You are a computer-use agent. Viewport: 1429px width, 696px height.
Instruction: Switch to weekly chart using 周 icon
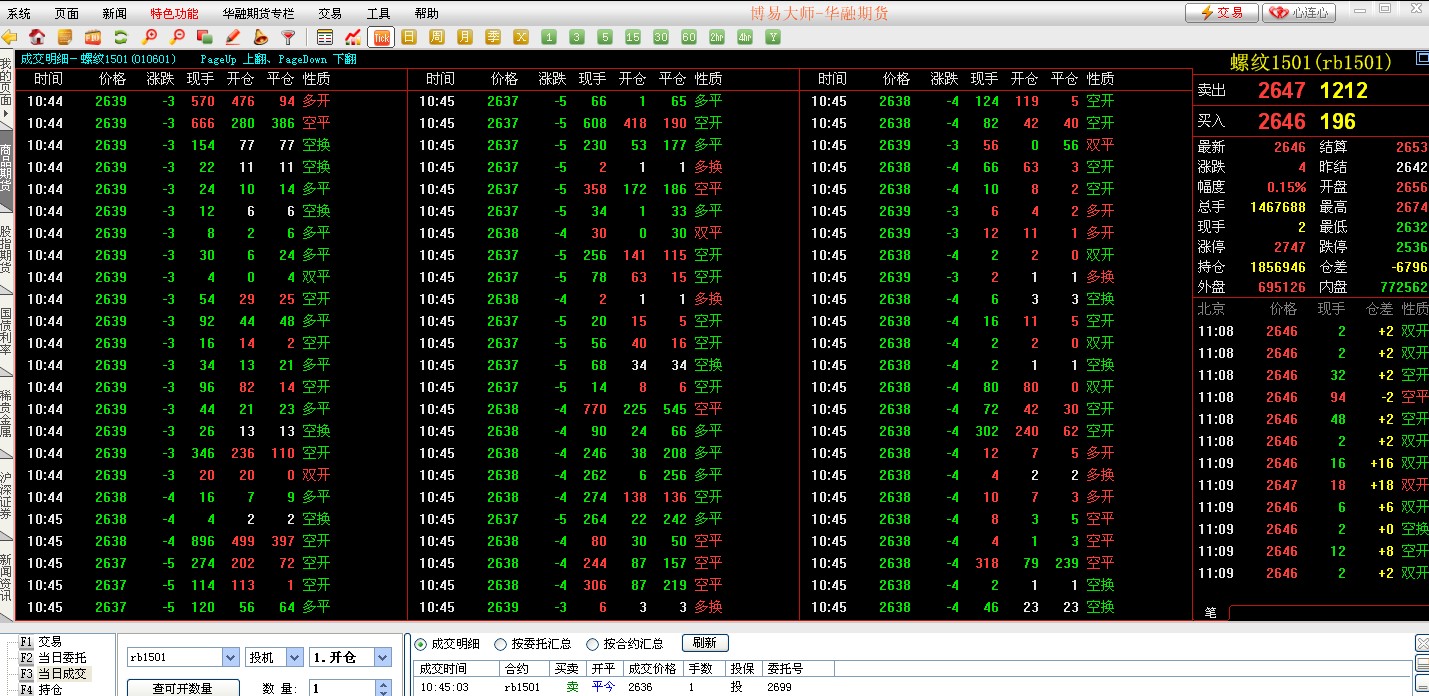pyautogui.click(x=436, y=35)
